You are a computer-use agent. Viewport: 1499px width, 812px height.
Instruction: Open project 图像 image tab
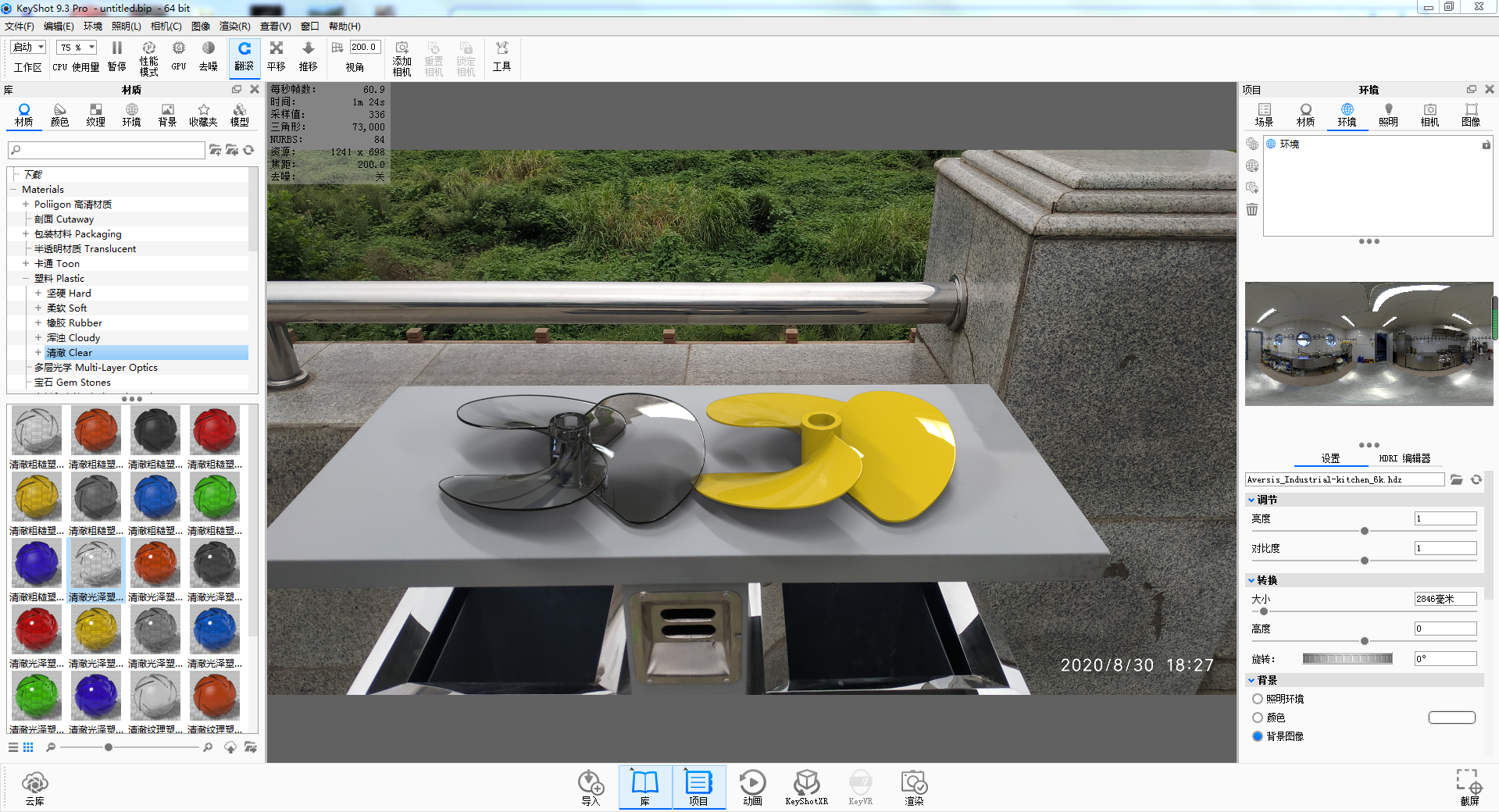point(1471,115)
